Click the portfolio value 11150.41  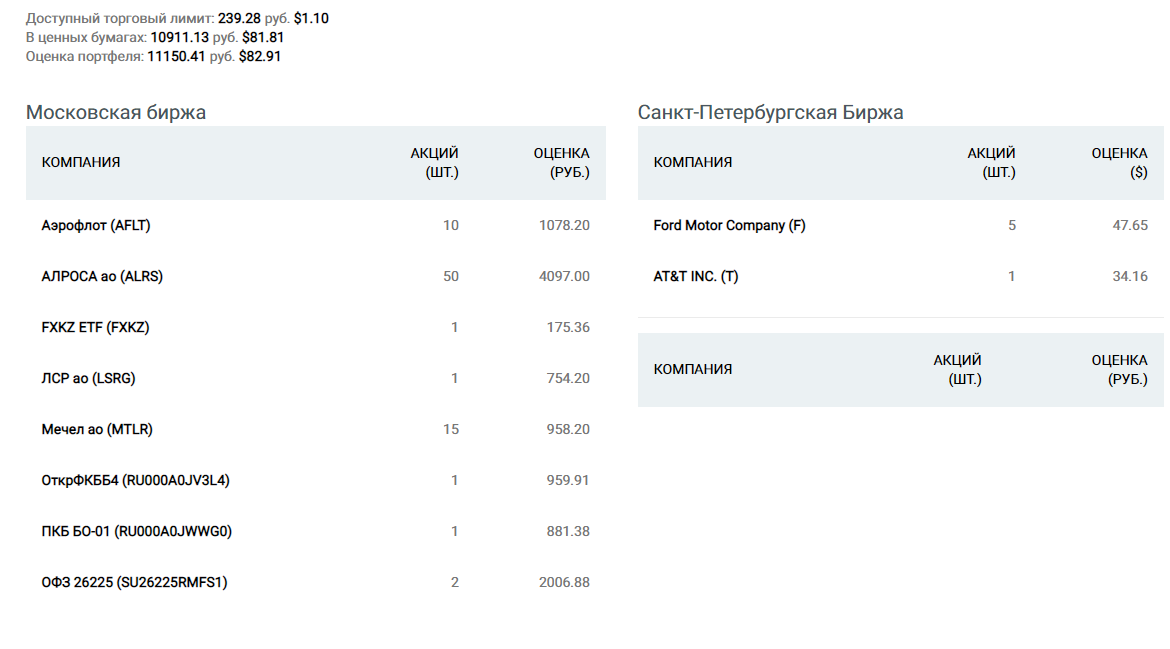coord(176,57)
